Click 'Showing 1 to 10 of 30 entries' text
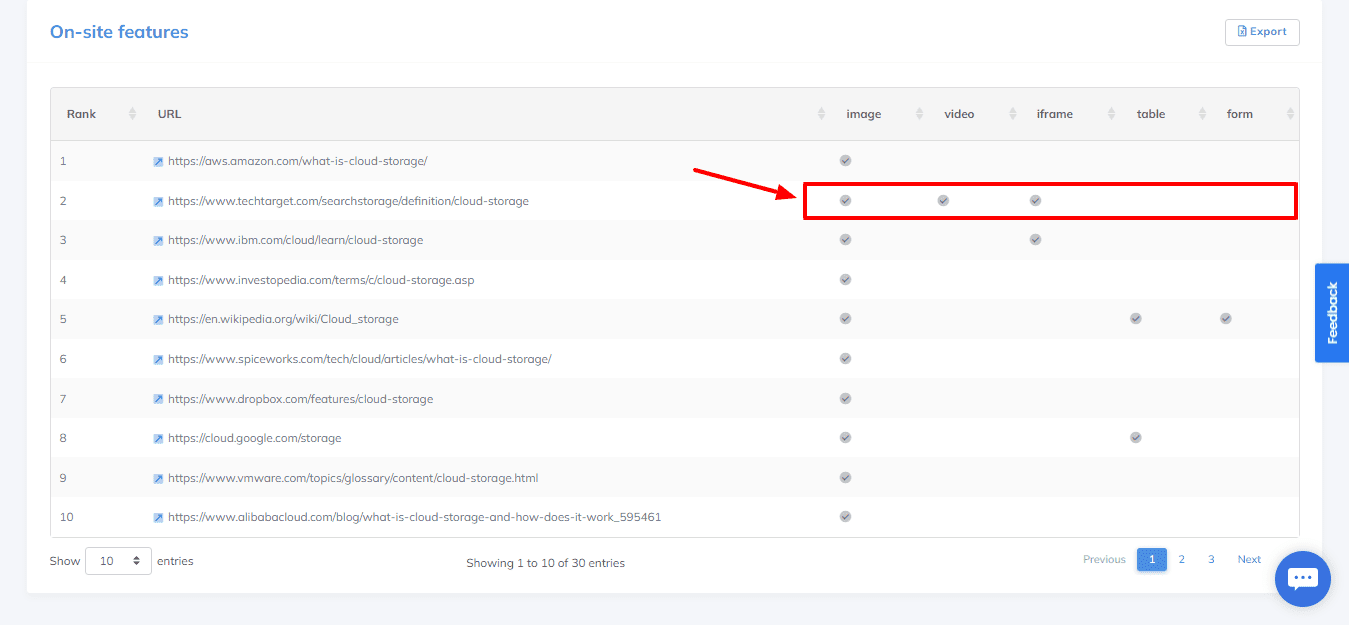 (545, 563)
